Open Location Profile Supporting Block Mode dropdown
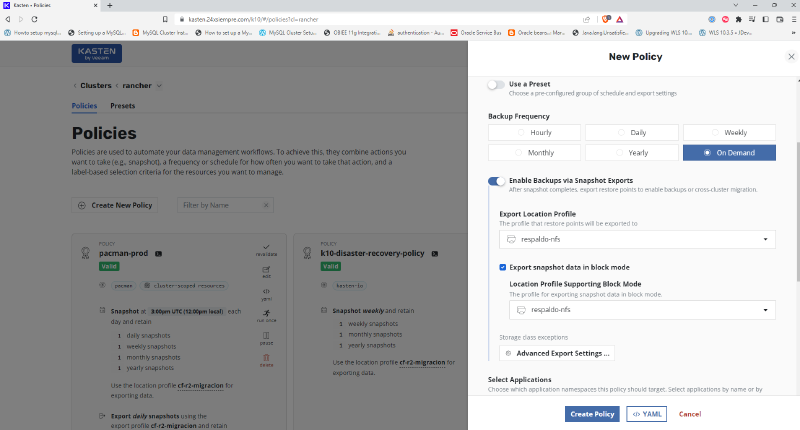The width and height of the screenshot is (800, 430). (x=642, y=310)
